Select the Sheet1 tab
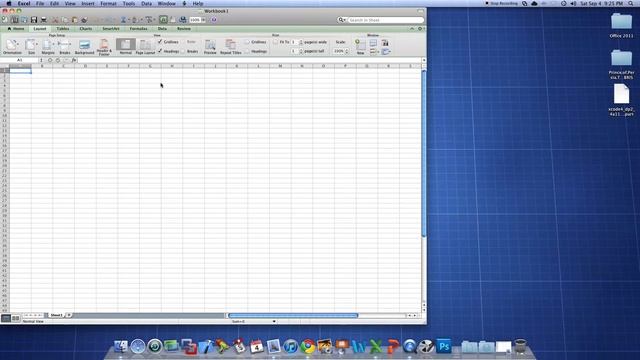This screenshot has height=360, width=640. click(x=56, y=315)
